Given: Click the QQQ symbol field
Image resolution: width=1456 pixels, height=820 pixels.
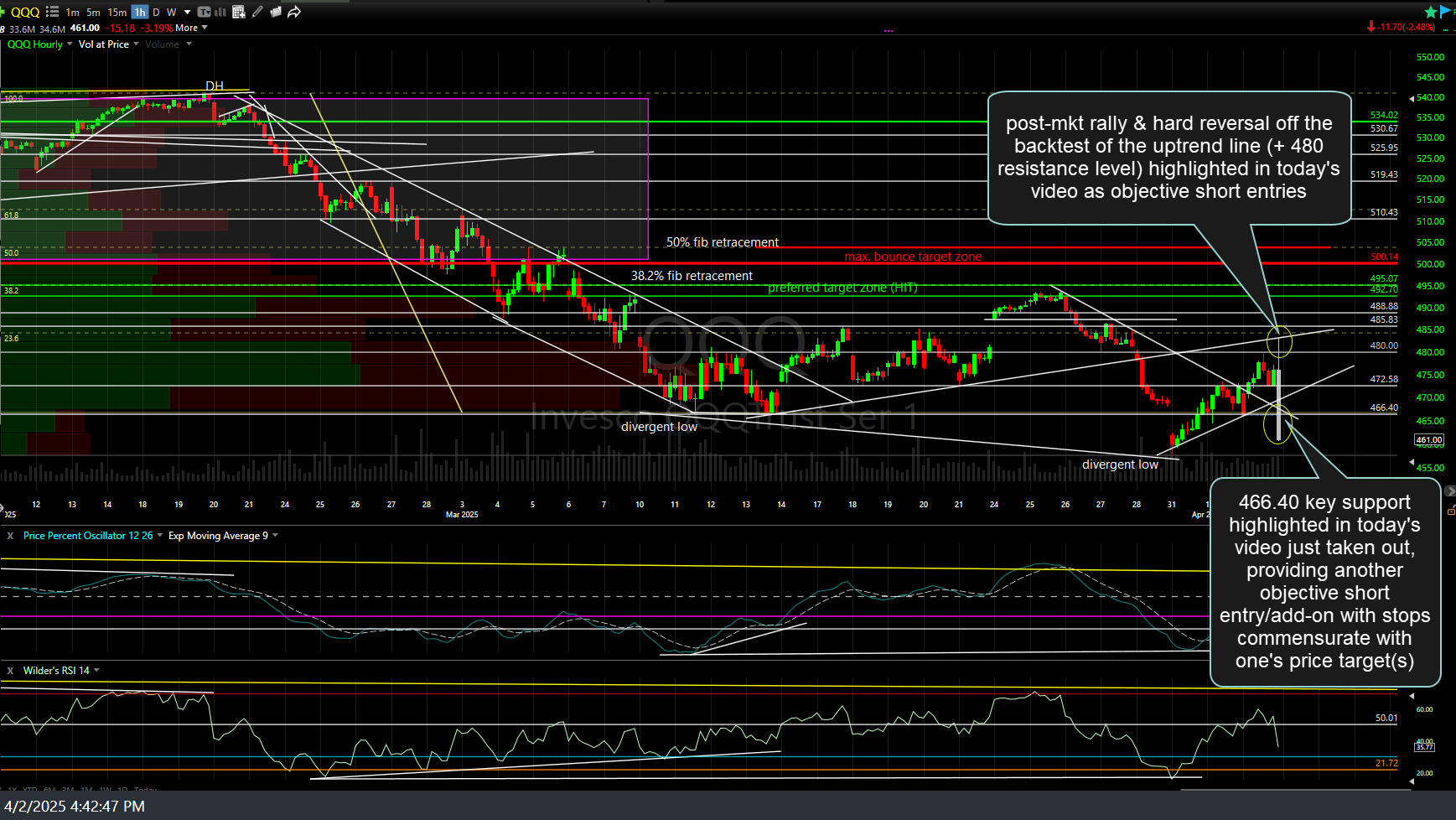Looking at the screenshot, I should pyautogui.click(x=25, y=12).
